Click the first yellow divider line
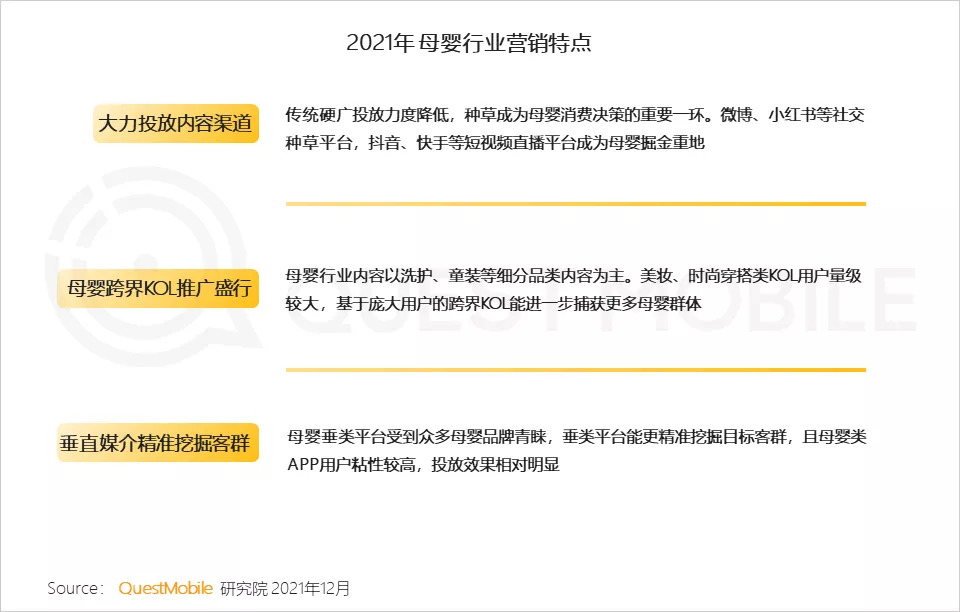The image size is (960, 612). click(575, 204)
